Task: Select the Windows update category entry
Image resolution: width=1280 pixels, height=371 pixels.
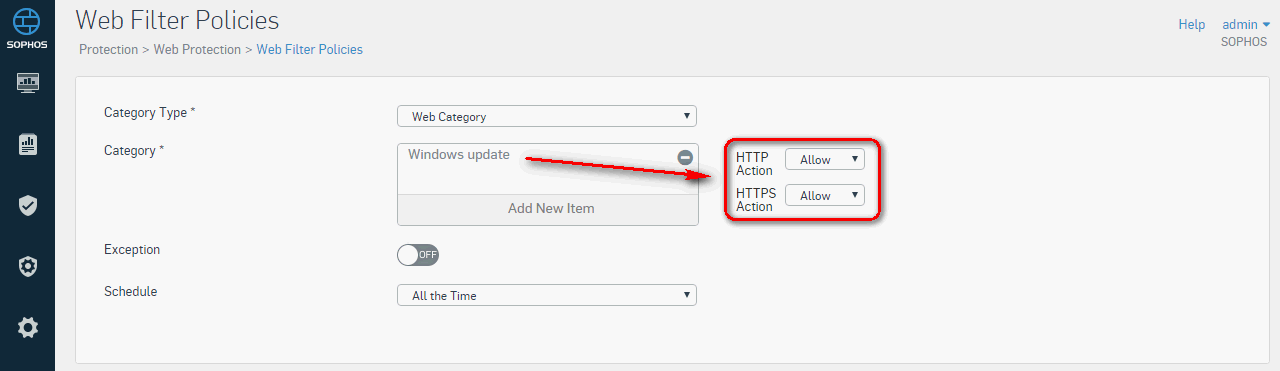Action: (459, 155)
